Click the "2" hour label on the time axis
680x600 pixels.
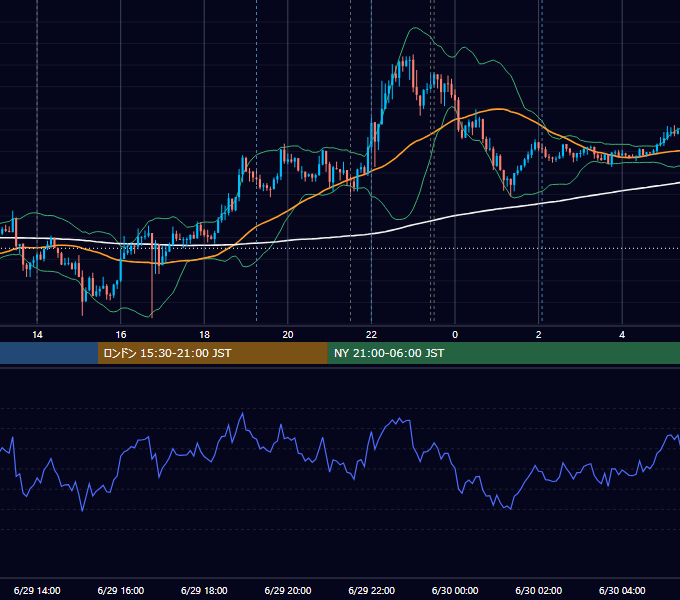click(x=539, y=335)
